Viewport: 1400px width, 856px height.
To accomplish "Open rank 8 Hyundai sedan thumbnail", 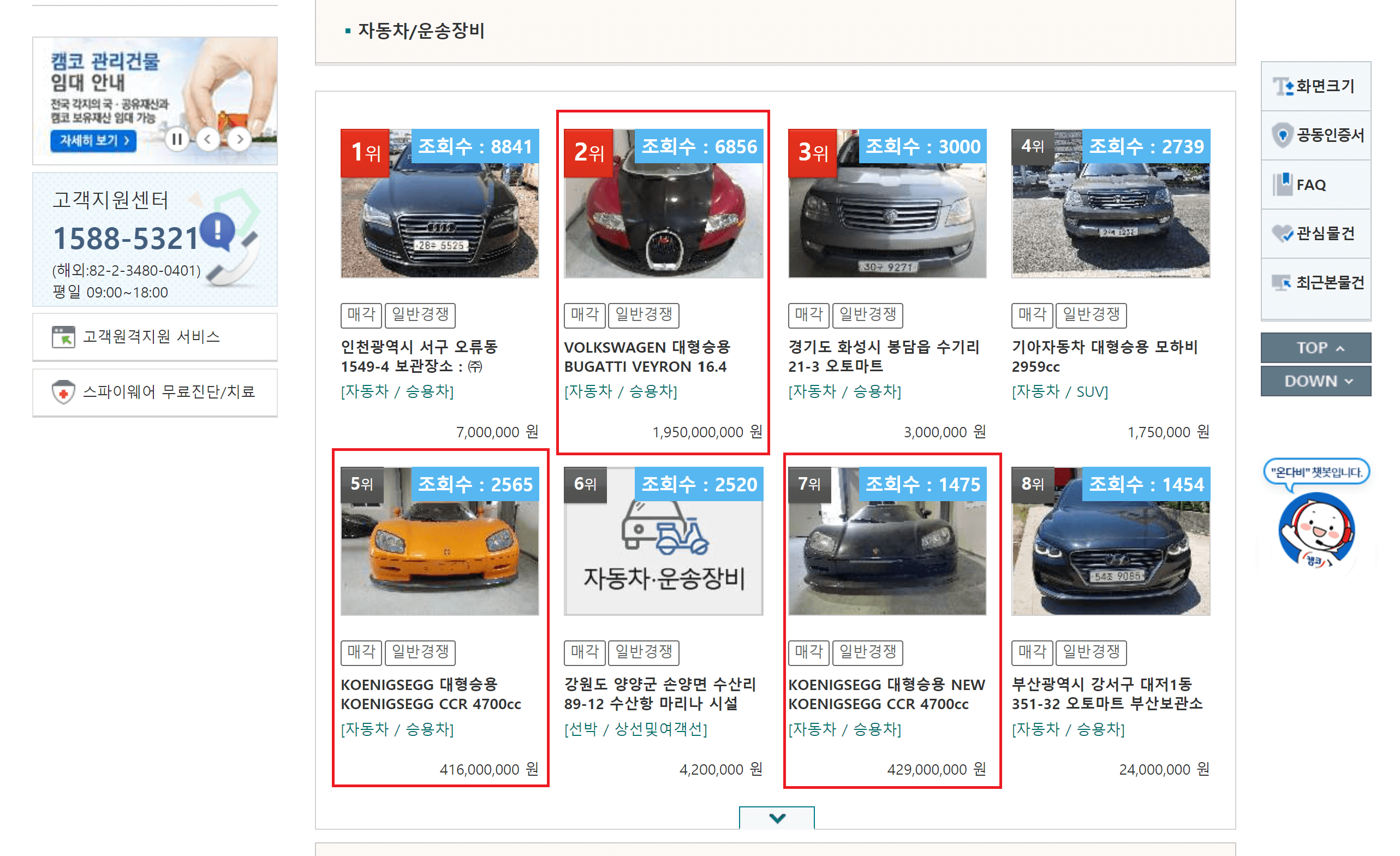I will pos(1110,541).
